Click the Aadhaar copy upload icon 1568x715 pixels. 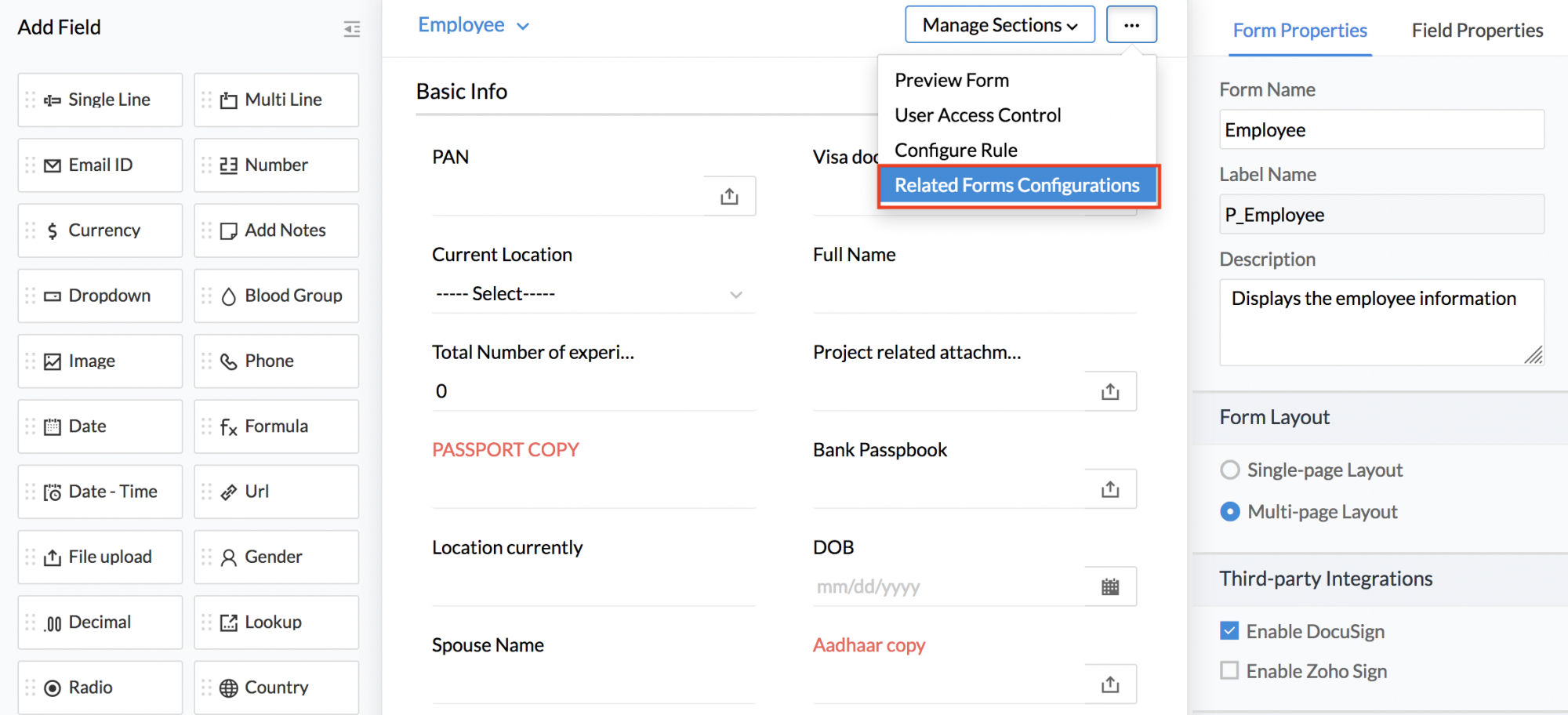click(x=1109, y=684)
